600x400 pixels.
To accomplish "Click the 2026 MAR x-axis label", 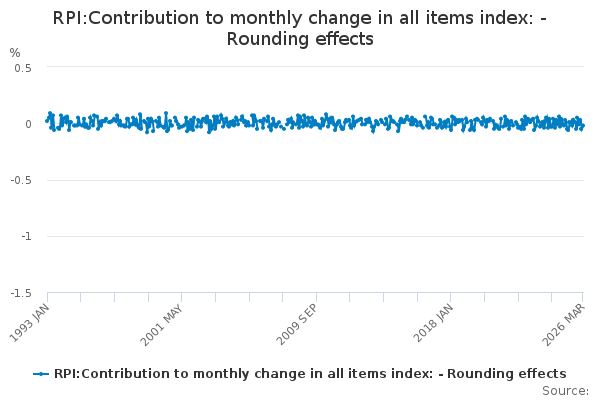I will 565,320.
